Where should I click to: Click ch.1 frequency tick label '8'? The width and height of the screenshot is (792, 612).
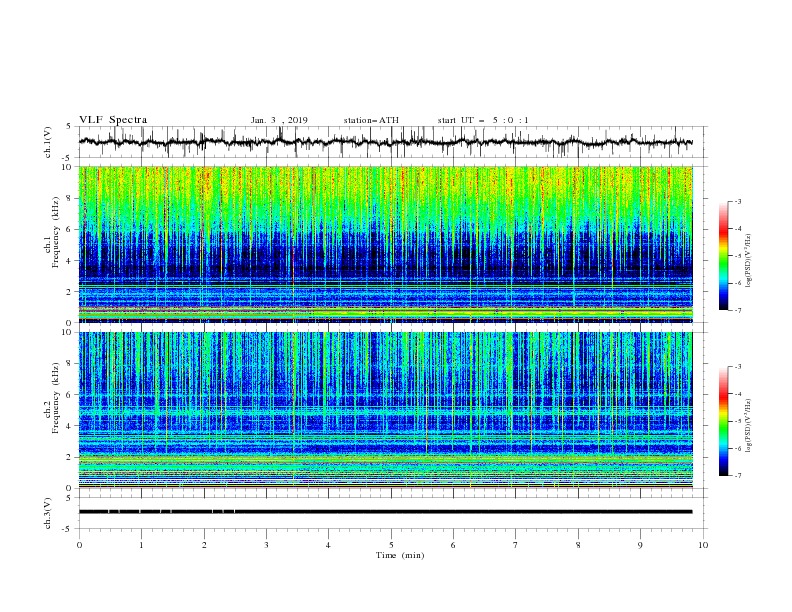[x=70, y=198]
